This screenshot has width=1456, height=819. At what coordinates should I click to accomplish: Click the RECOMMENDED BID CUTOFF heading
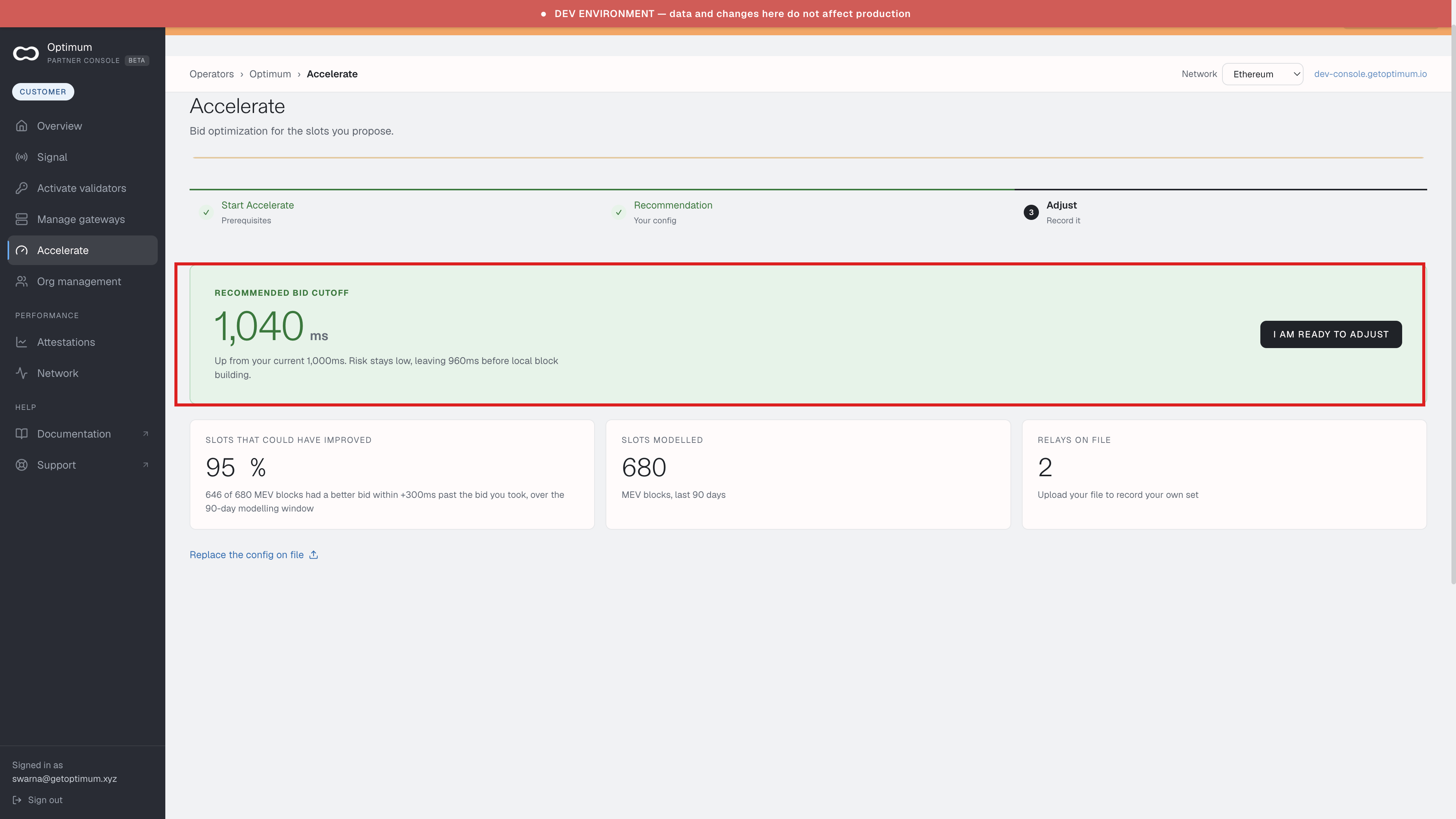click(x=281, y=293)
